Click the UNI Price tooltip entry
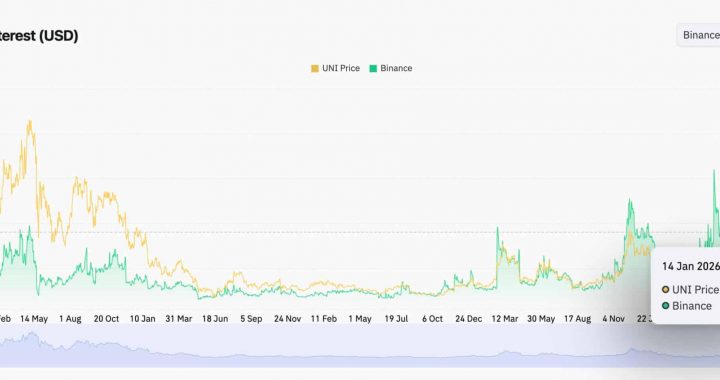The height and width of the screenshot is (380, 720). [690, 290]
